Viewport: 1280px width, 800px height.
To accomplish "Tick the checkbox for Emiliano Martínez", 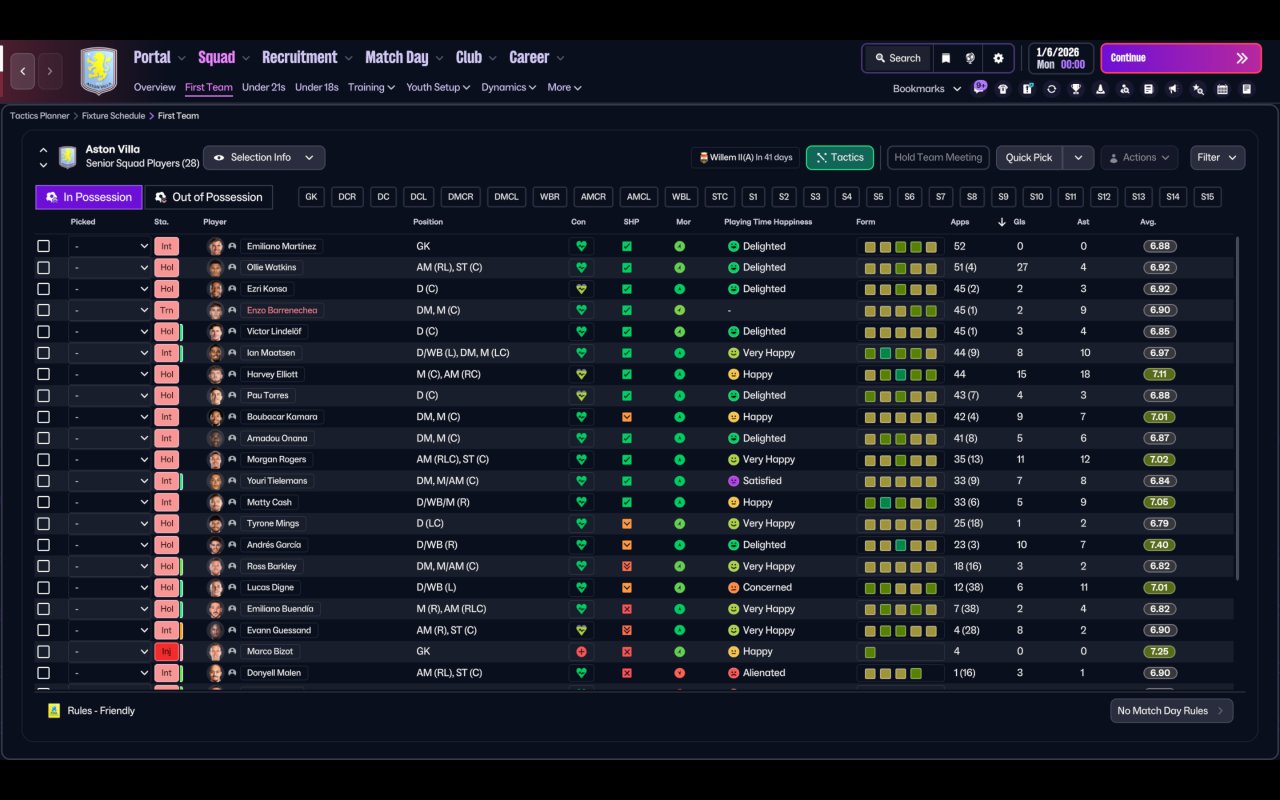I will (43, 246).
